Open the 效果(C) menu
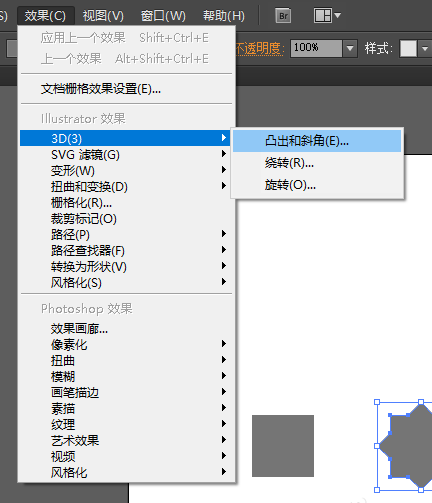 45,16
